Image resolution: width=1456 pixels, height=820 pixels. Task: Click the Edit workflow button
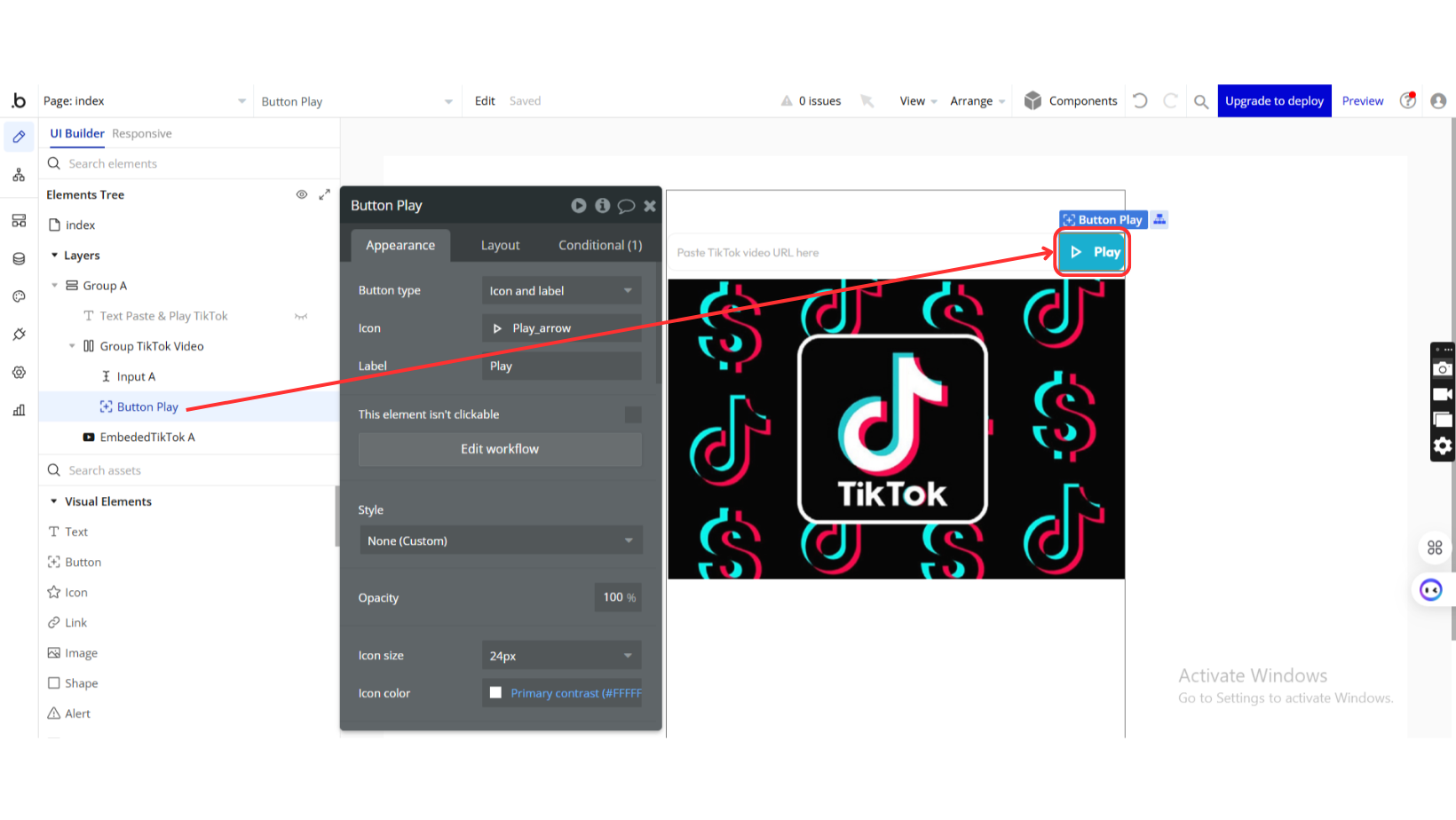[x=500, y=449]
